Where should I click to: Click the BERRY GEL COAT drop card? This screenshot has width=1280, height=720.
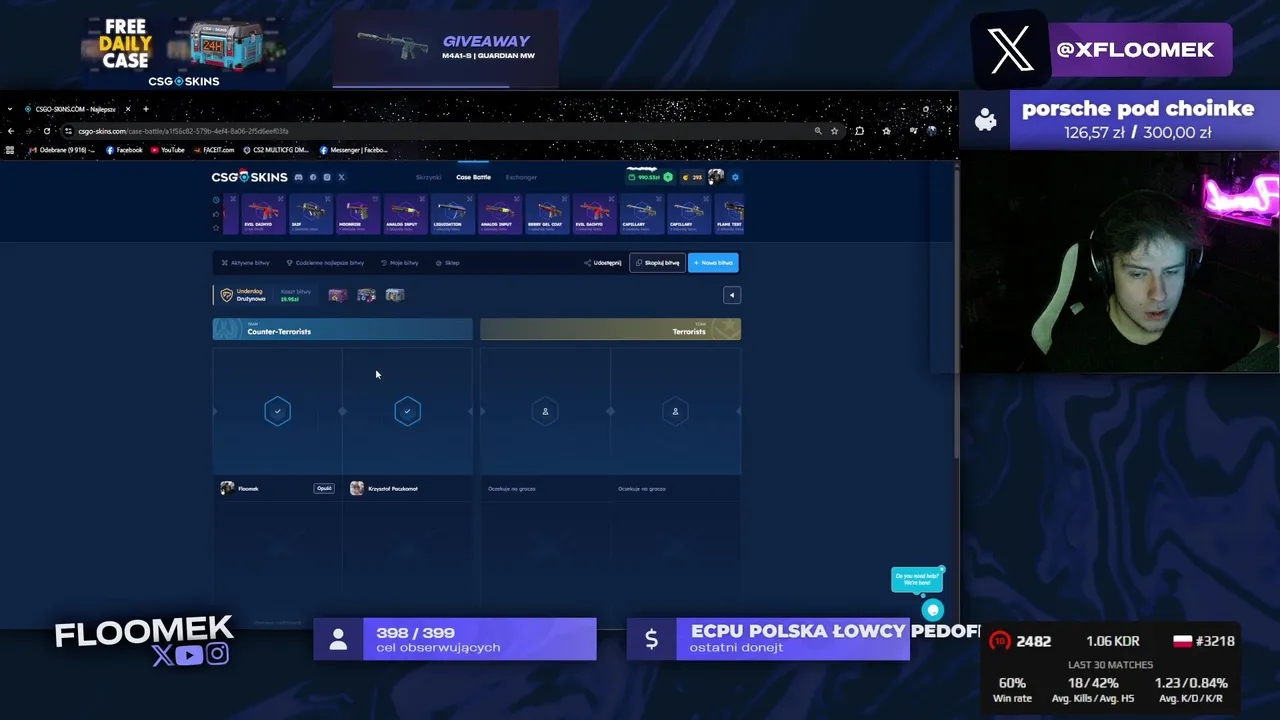pyautogui.click(x=546, y=214)
